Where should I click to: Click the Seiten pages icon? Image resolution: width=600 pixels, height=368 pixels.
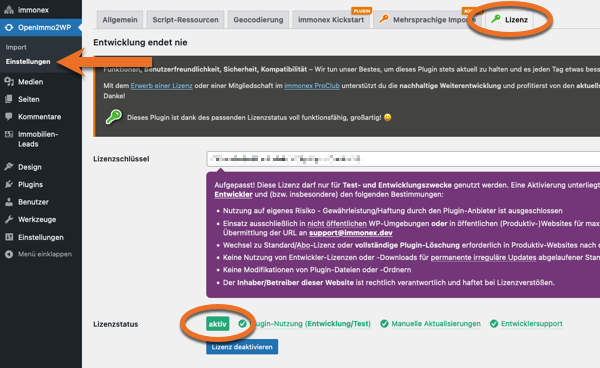[9, 99]
